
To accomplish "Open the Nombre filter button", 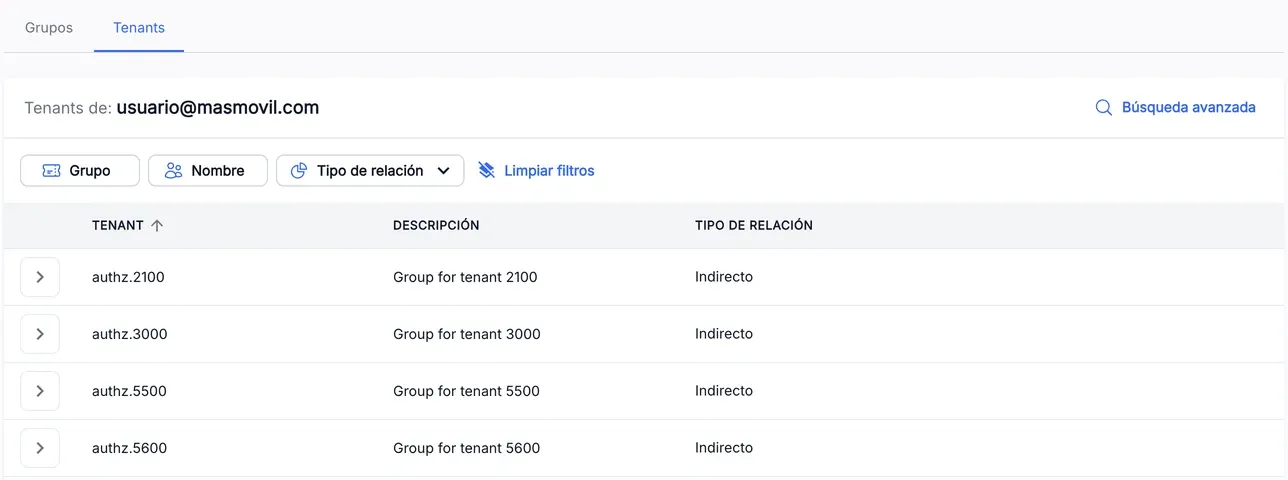I will pyautogui.click(x=207, y=170).
